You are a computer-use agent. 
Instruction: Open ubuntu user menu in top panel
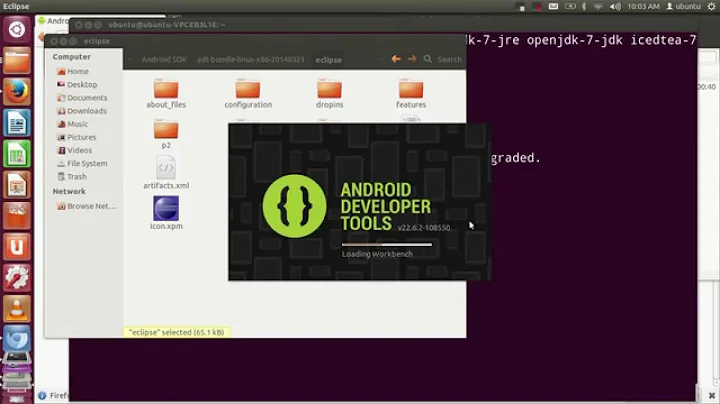click(x=684, y=6)
